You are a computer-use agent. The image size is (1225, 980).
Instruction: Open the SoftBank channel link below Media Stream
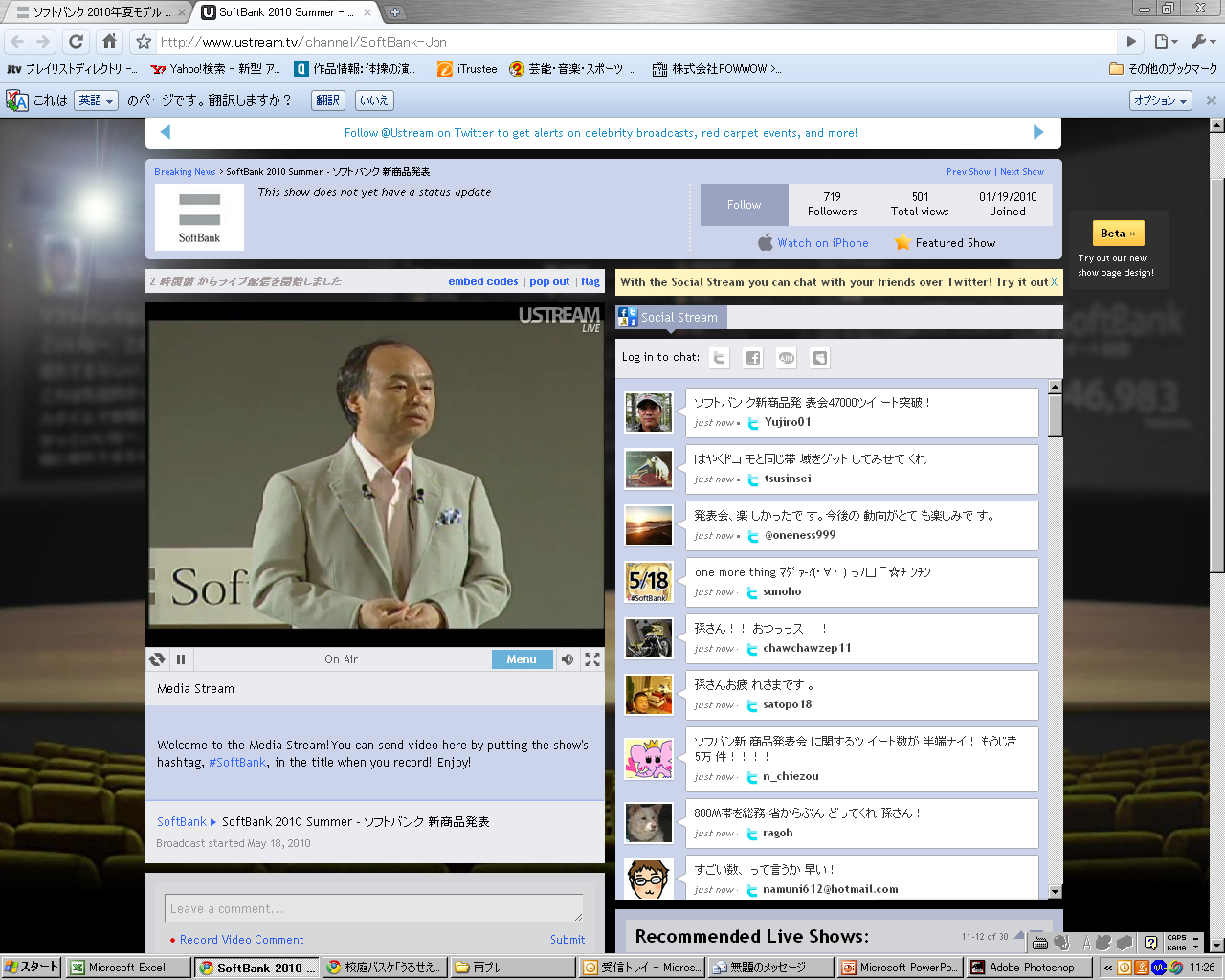click(x=181, y=822)
